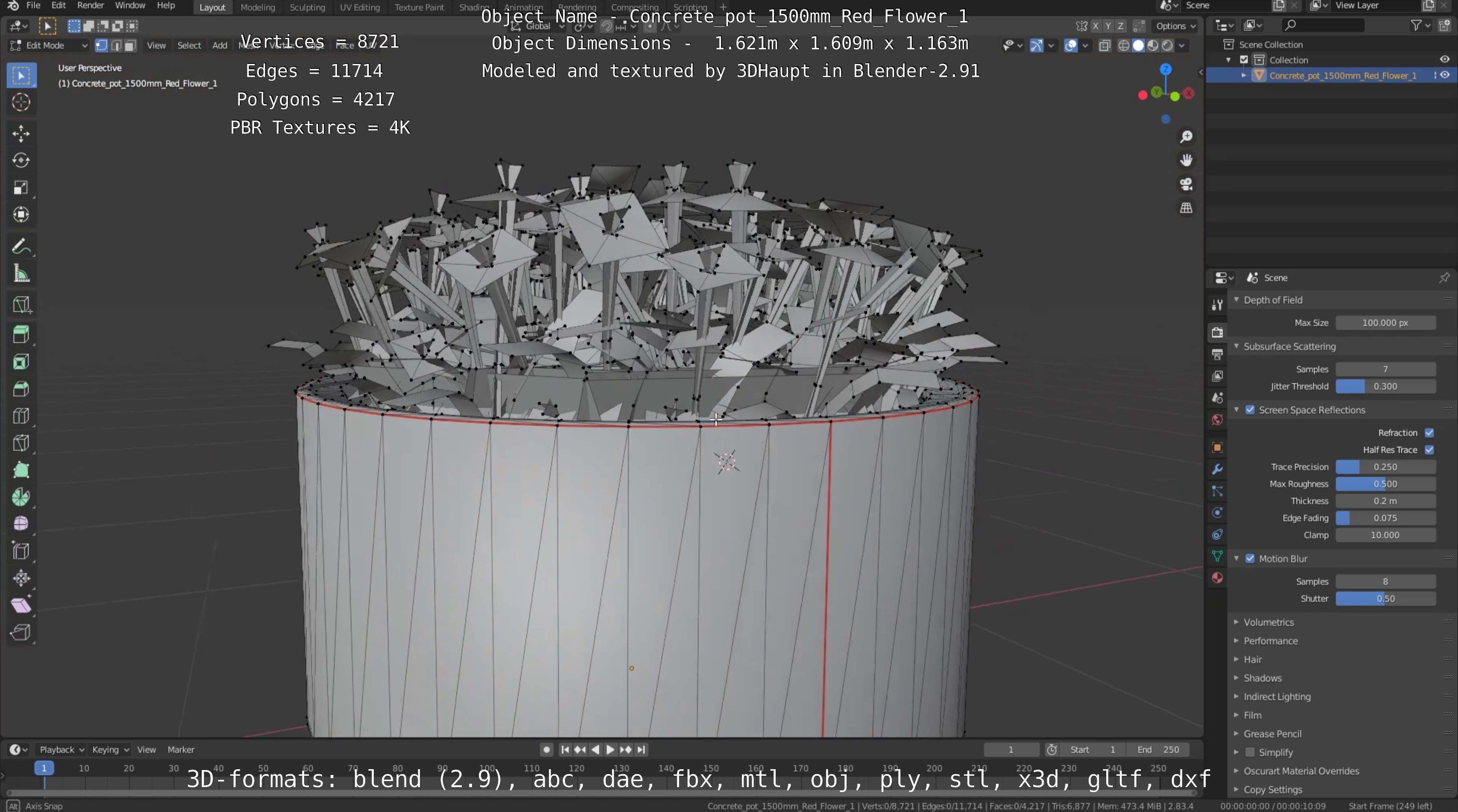
Task: Toggle Half Res Trace checkbox
Action: 1429,450
